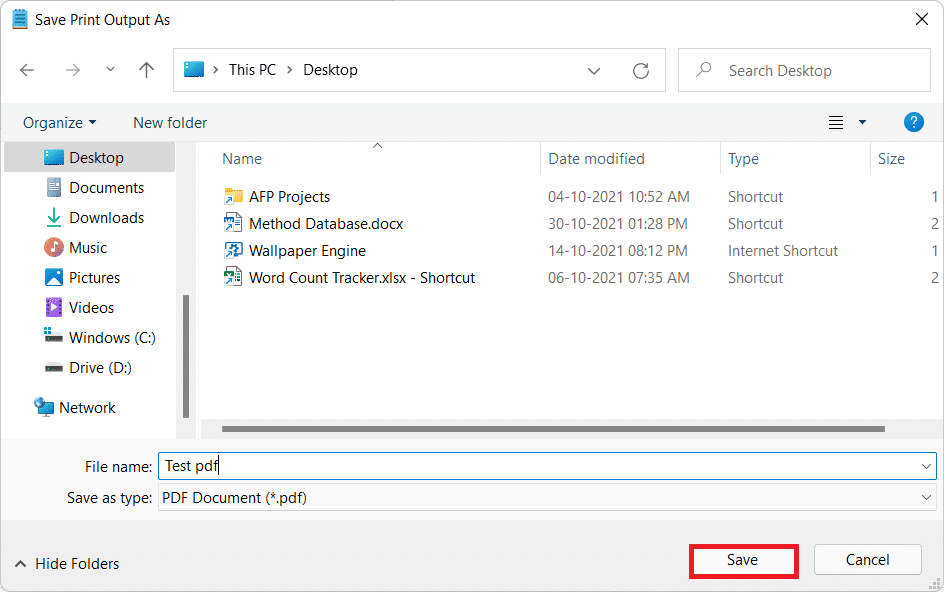Go forward using the right arrow
Image resolution: width=944 pixels, height=592 pixels.
pyautogui.click(x=73, y=70)
